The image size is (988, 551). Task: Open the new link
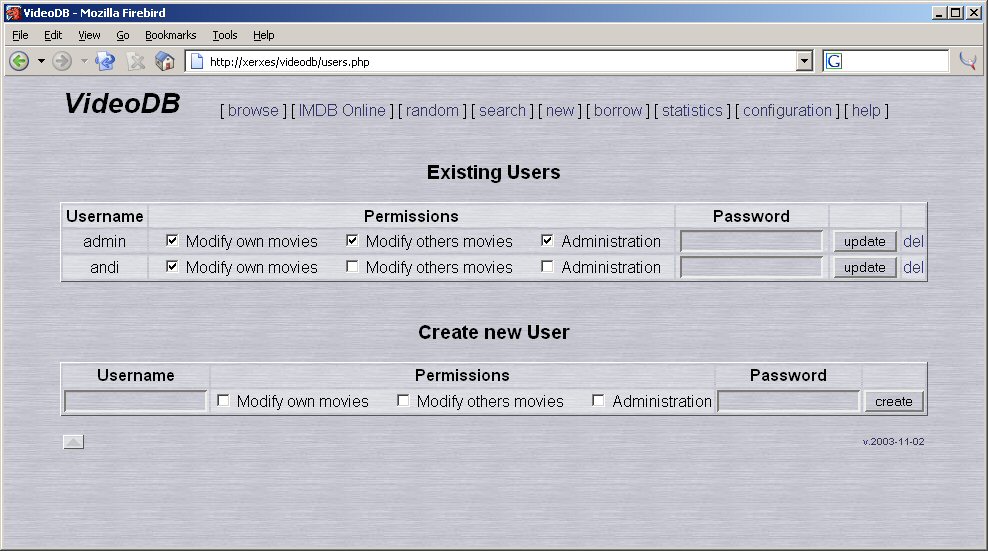coord(560,110)
